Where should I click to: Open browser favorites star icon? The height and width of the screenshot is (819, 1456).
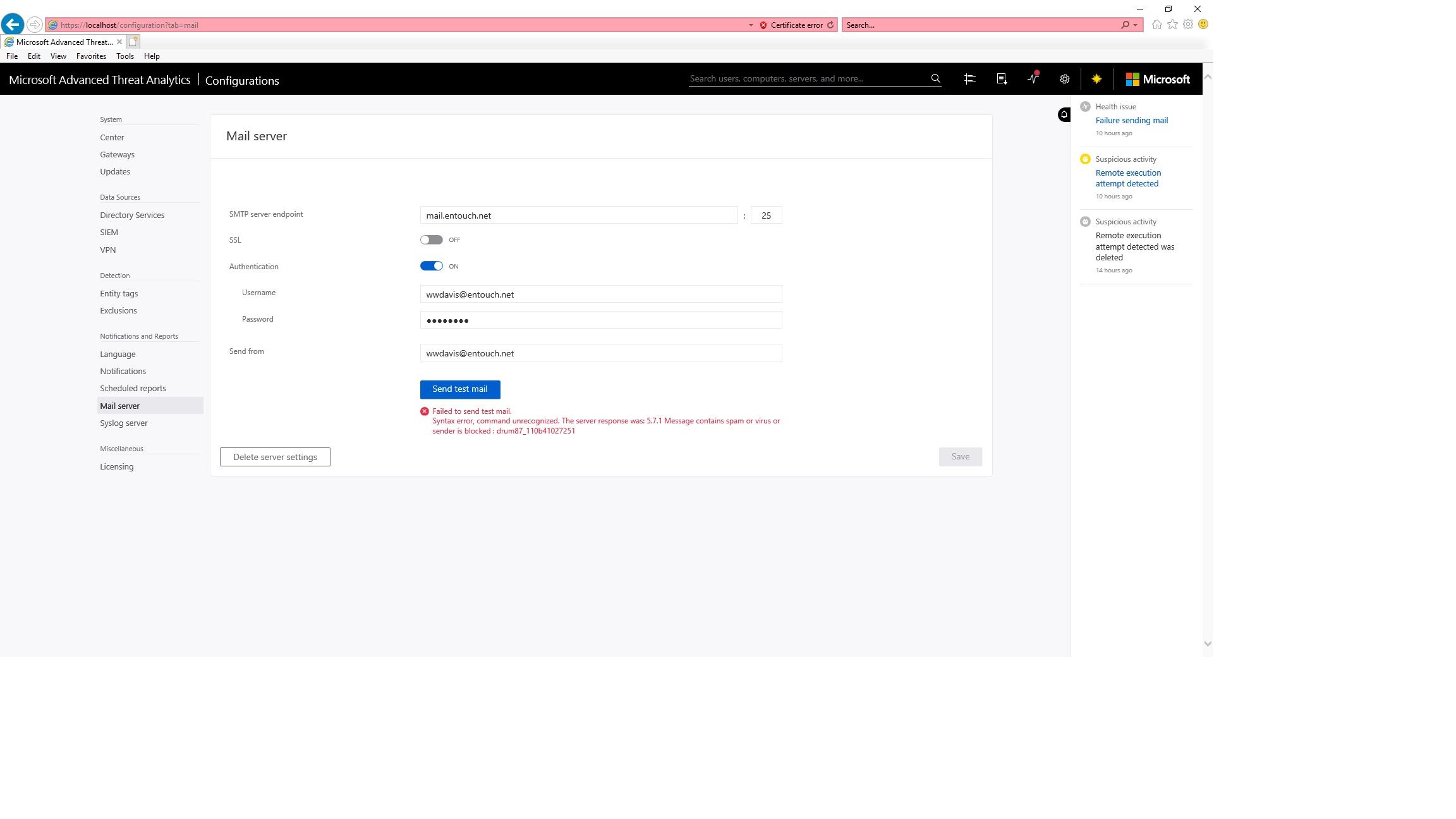pos(1172,25)
